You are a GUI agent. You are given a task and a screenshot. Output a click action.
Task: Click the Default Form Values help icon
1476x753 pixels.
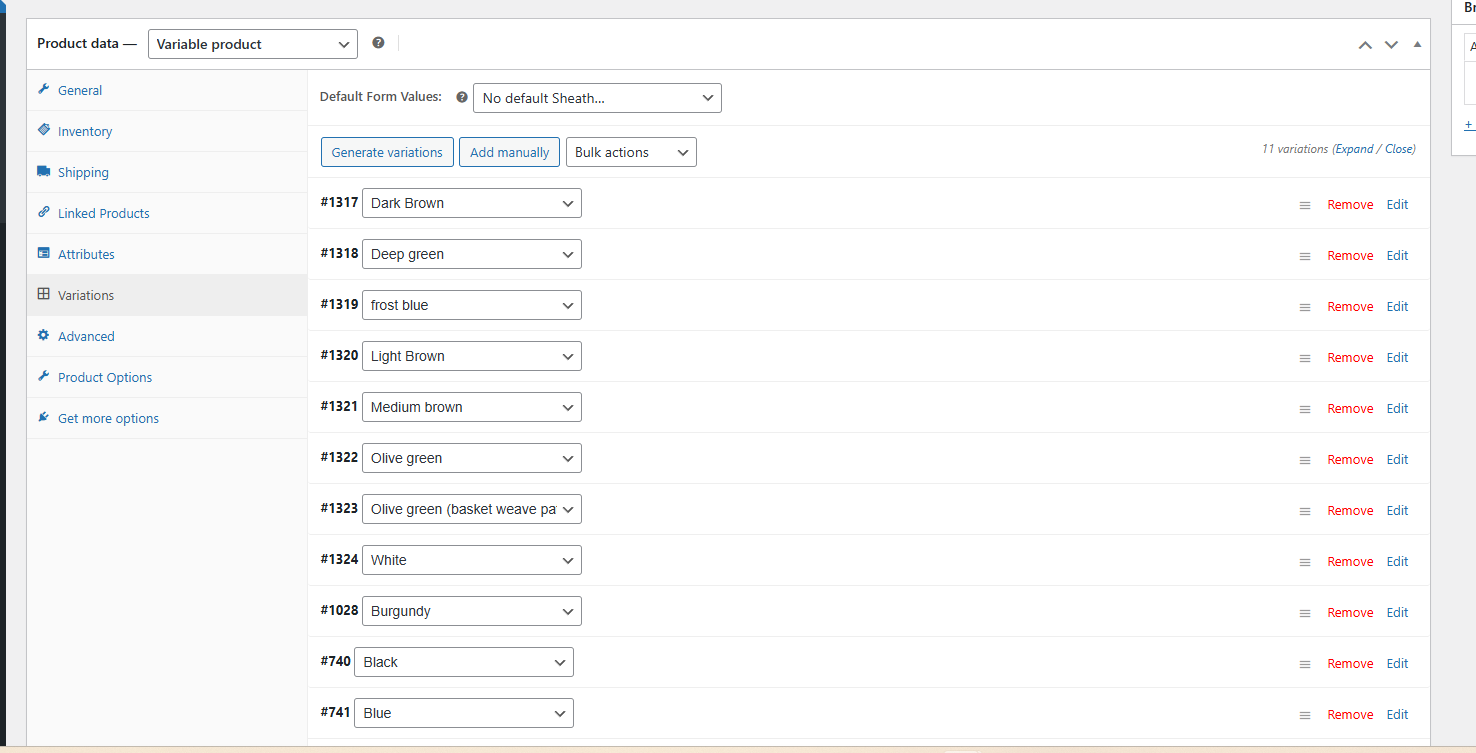tap(462, 97)
